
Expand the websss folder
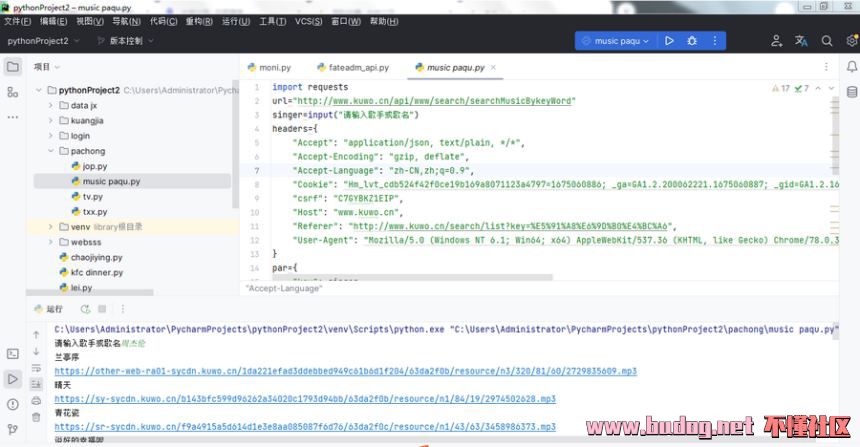tap(50, 242)
